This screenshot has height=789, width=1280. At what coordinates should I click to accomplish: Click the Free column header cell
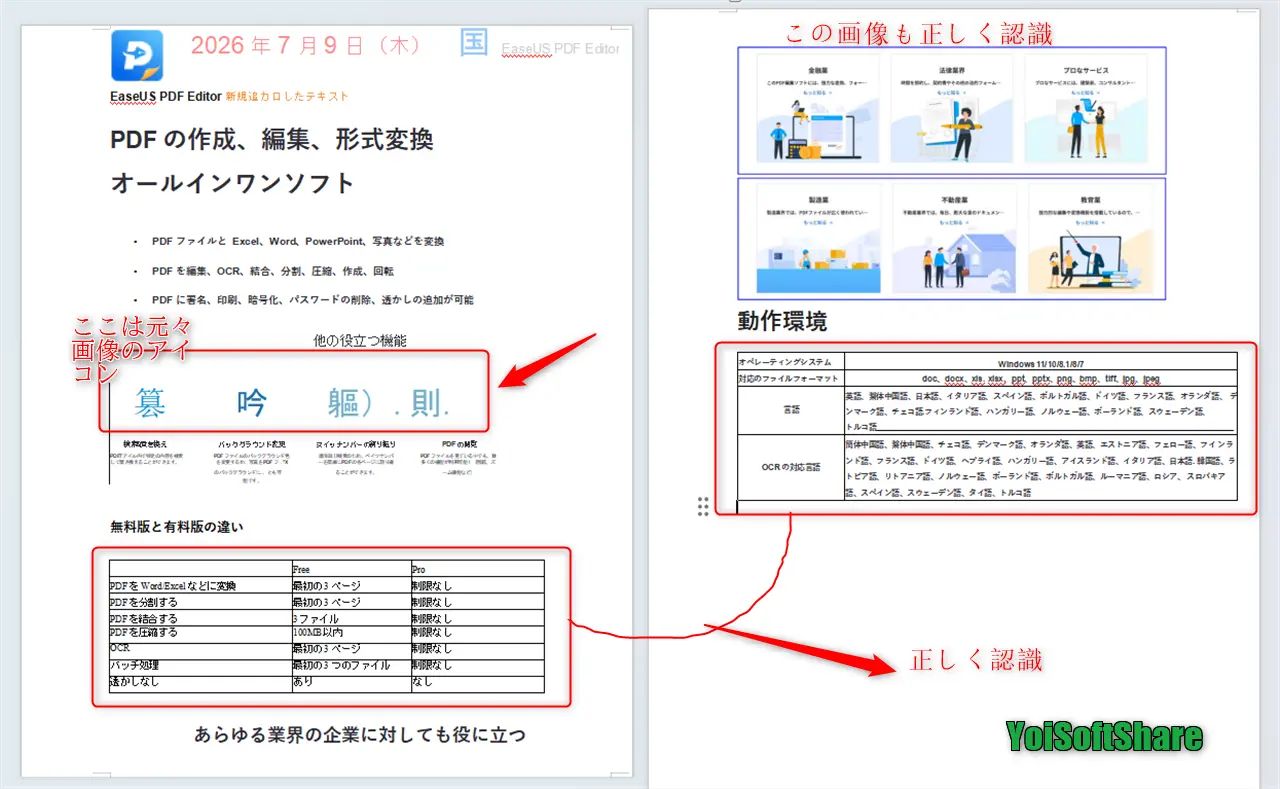[x=350, y=569]
